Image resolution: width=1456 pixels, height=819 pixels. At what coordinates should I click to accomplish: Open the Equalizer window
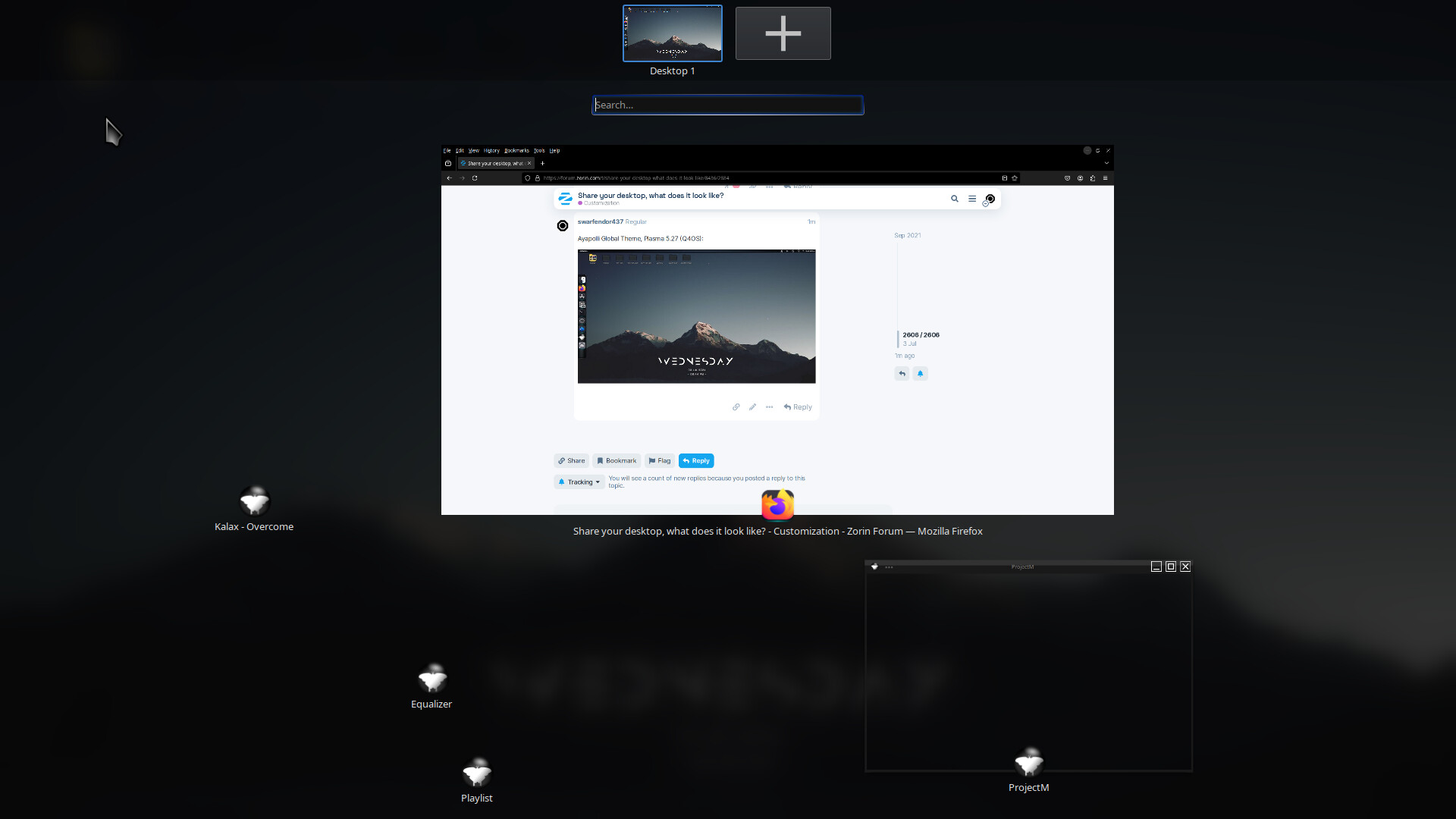tap(432, 679)
